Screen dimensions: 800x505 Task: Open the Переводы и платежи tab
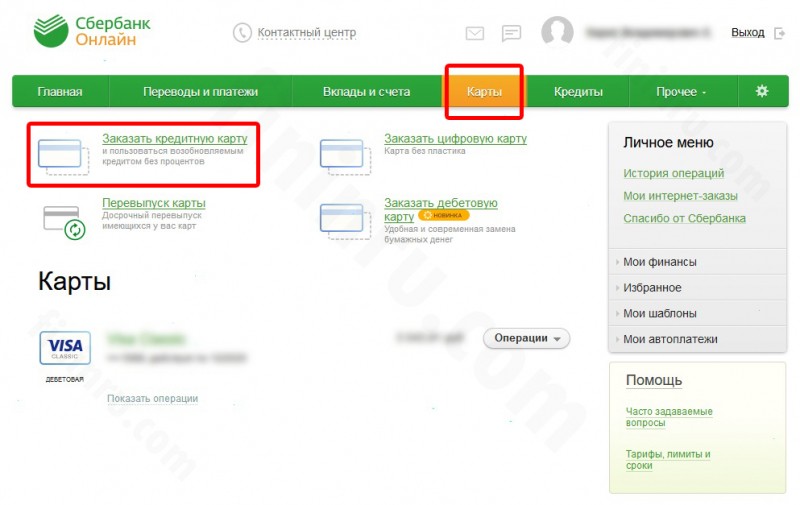[x=200, y=92]
